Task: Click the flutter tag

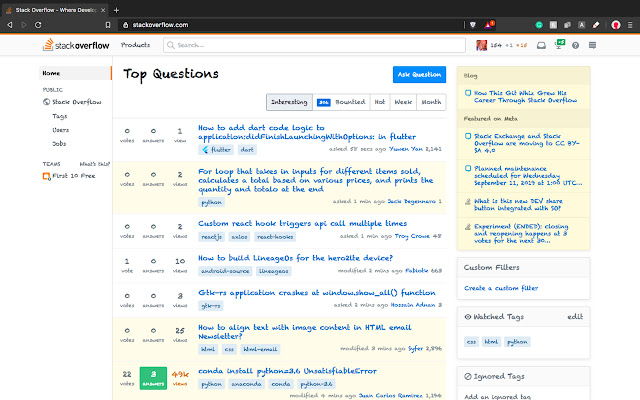Action: (216, 150)
